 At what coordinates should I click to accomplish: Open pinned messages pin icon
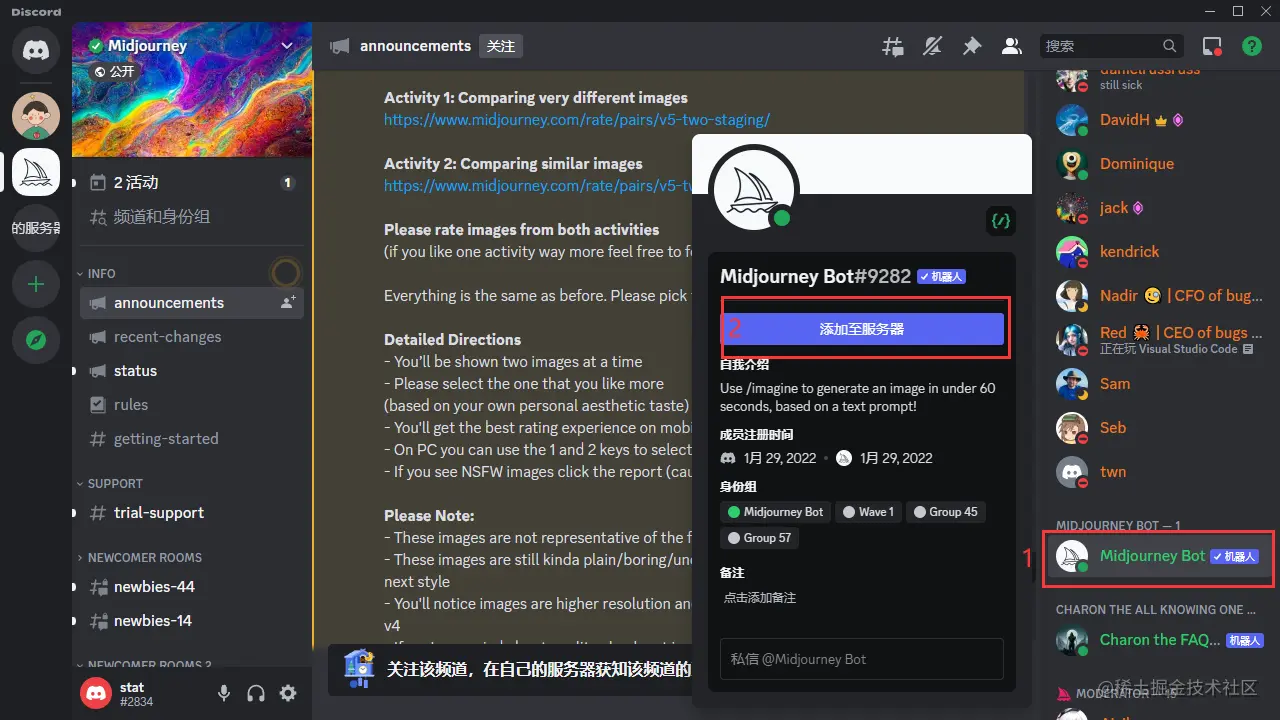(x=972, y=46)
